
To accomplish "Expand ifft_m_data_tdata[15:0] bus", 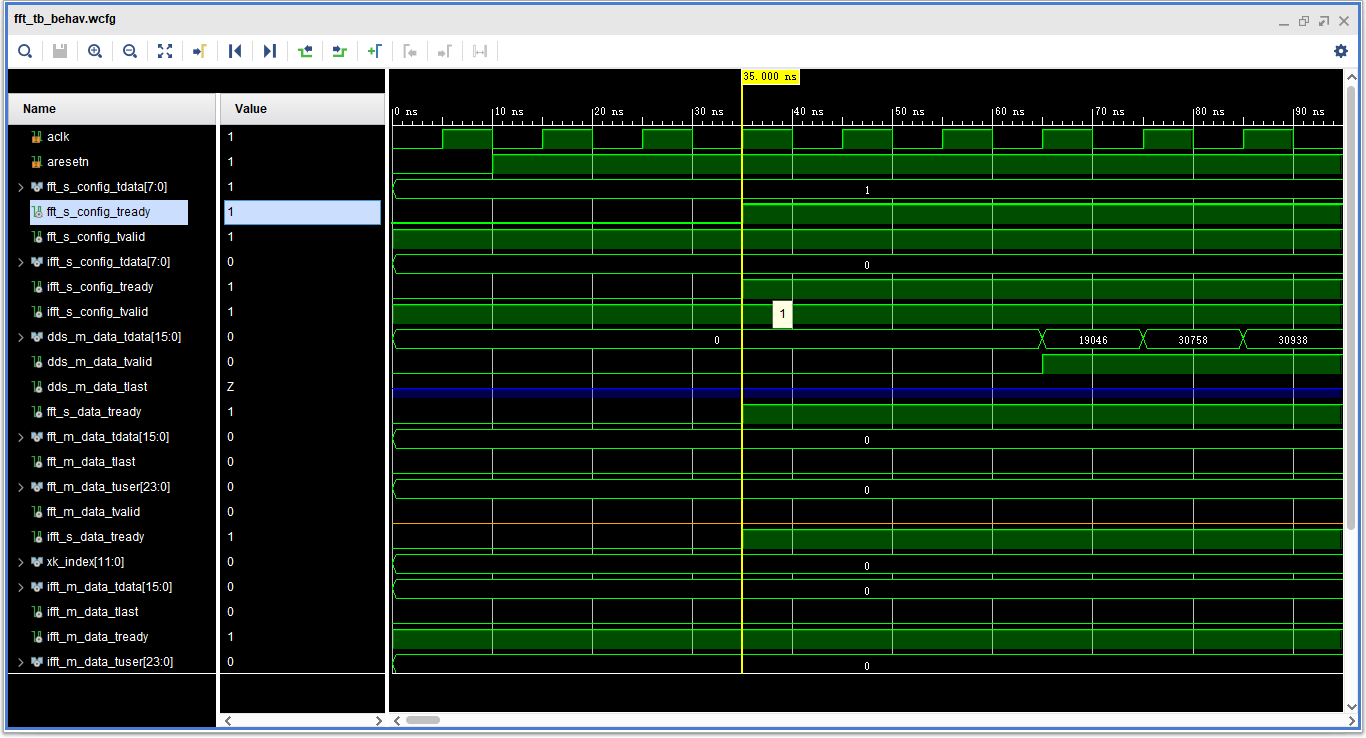I will (21, 587).
